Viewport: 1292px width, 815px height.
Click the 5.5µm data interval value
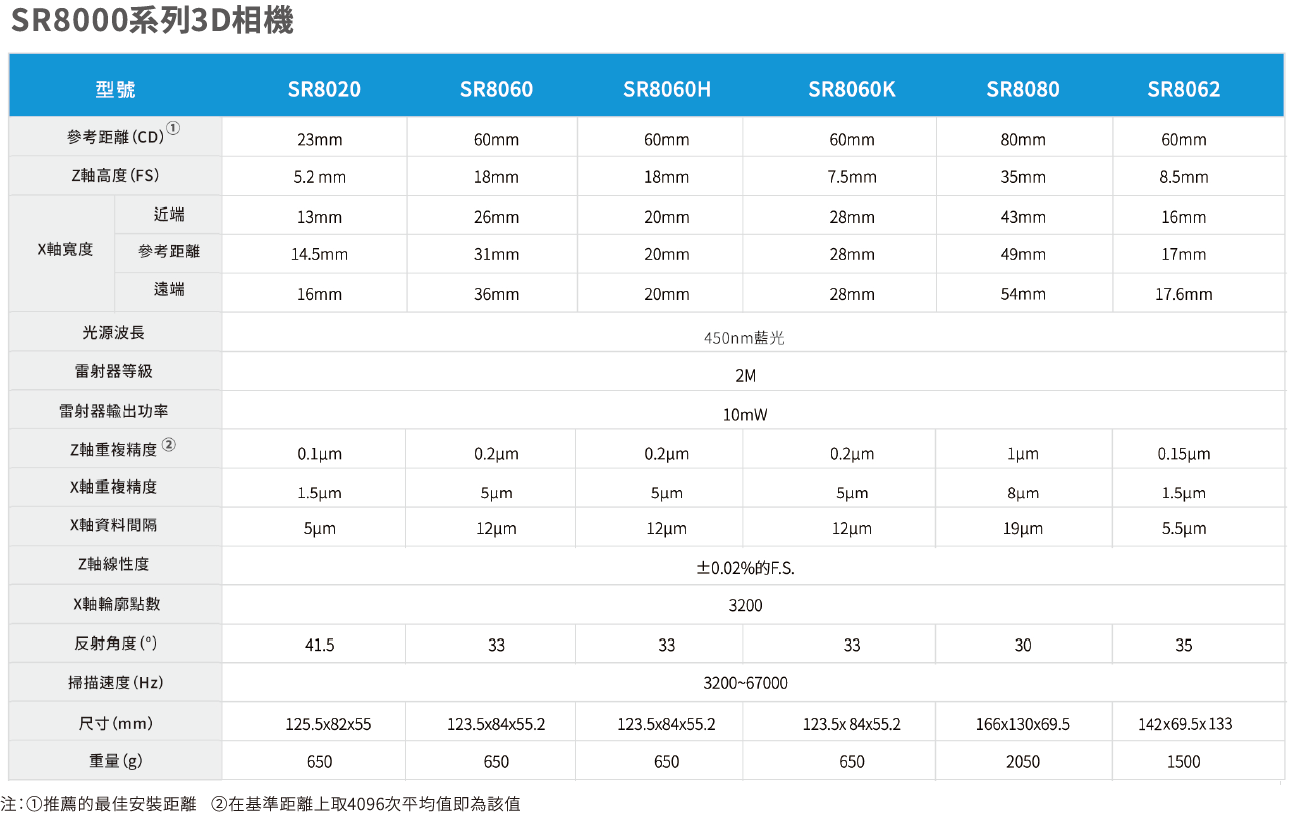(1184, 529)
